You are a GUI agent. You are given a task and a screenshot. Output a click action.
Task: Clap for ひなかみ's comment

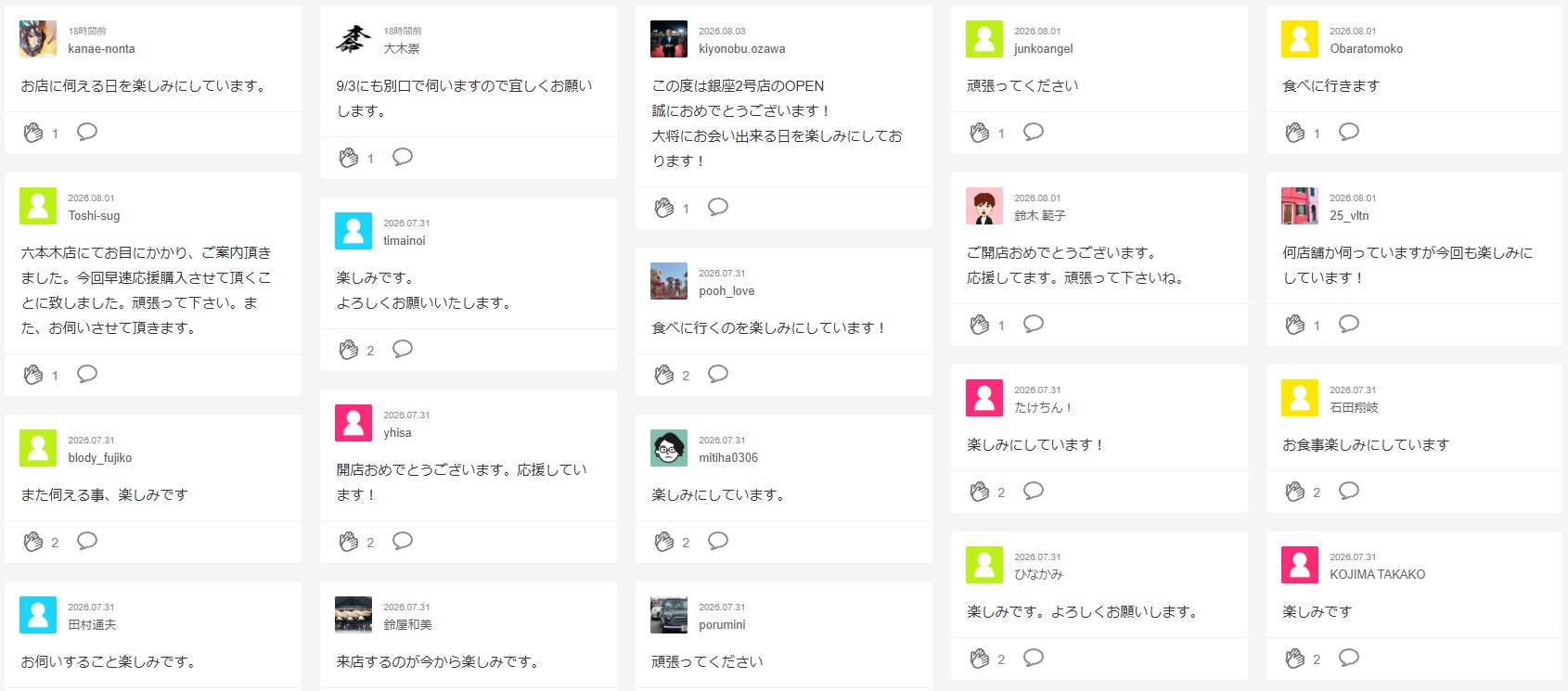[x=980, y=659]
